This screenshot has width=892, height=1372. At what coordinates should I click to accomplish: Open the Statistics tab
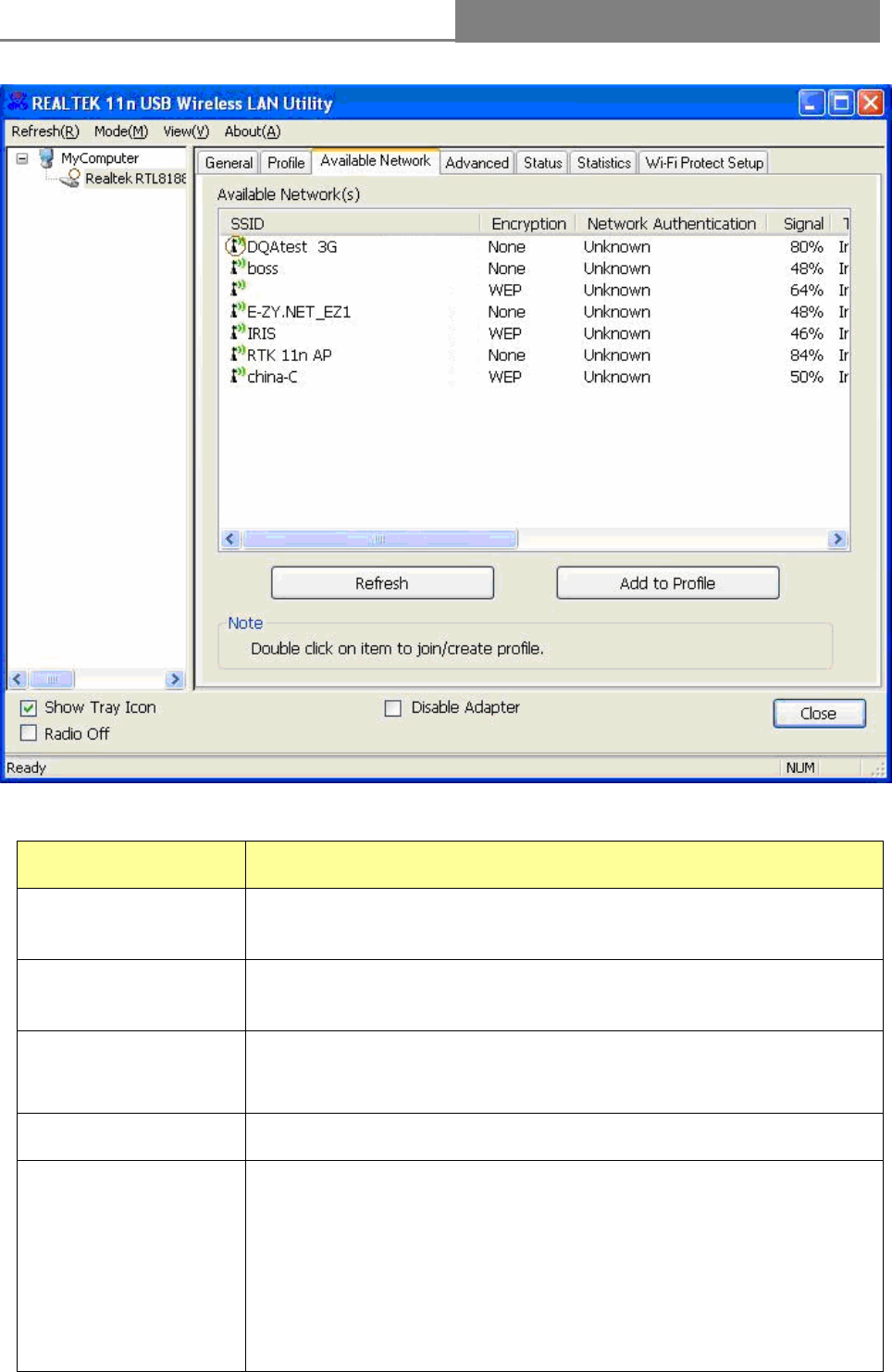603,163
